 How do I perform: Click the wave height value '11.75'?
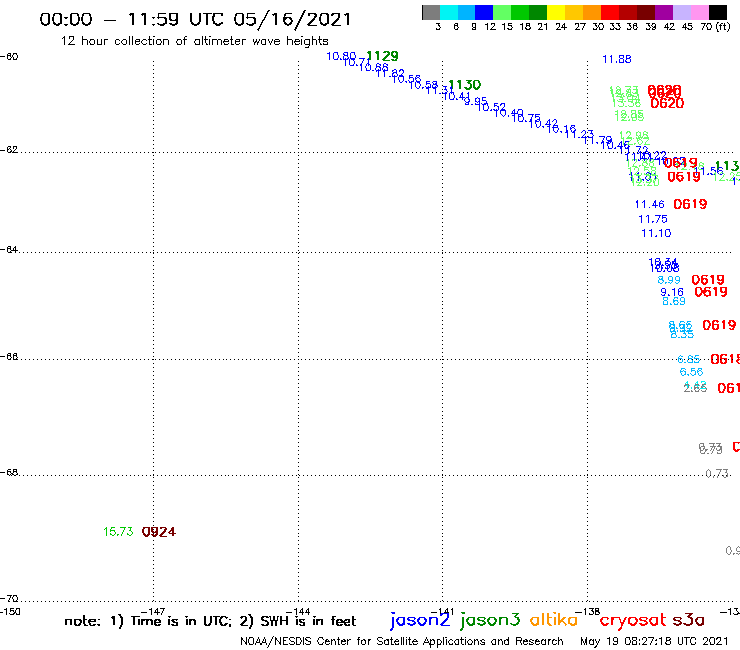click(653, 219)
